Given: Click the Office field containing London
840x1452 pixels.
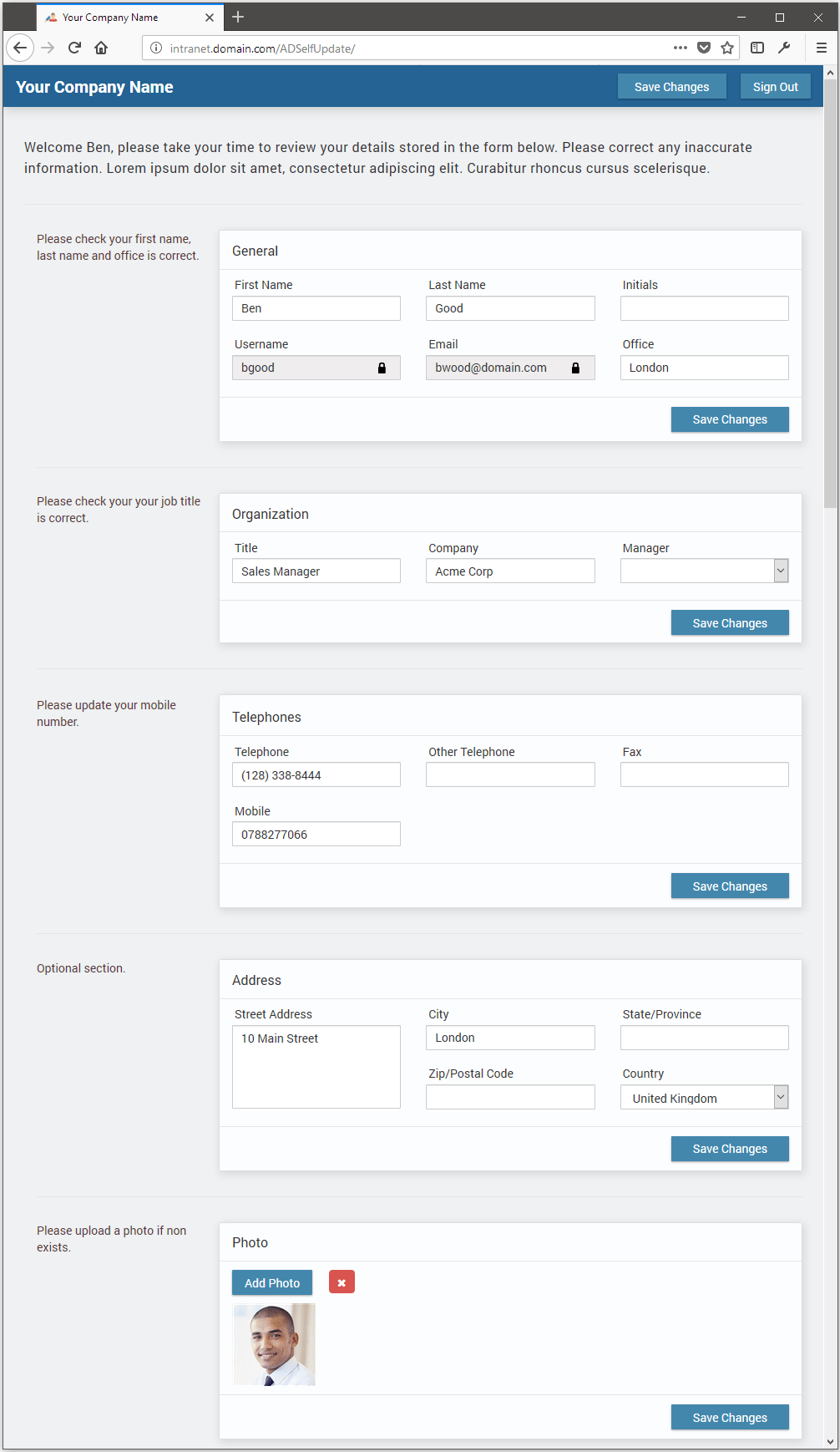Looking at the screenshot, I should 704,368.
